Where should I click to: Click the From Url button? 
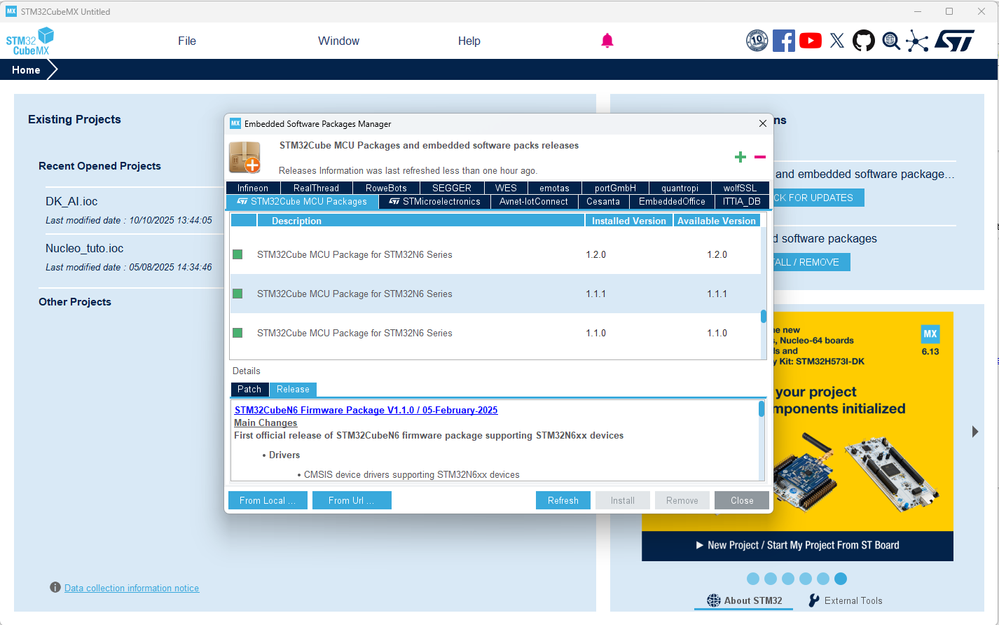352,500
